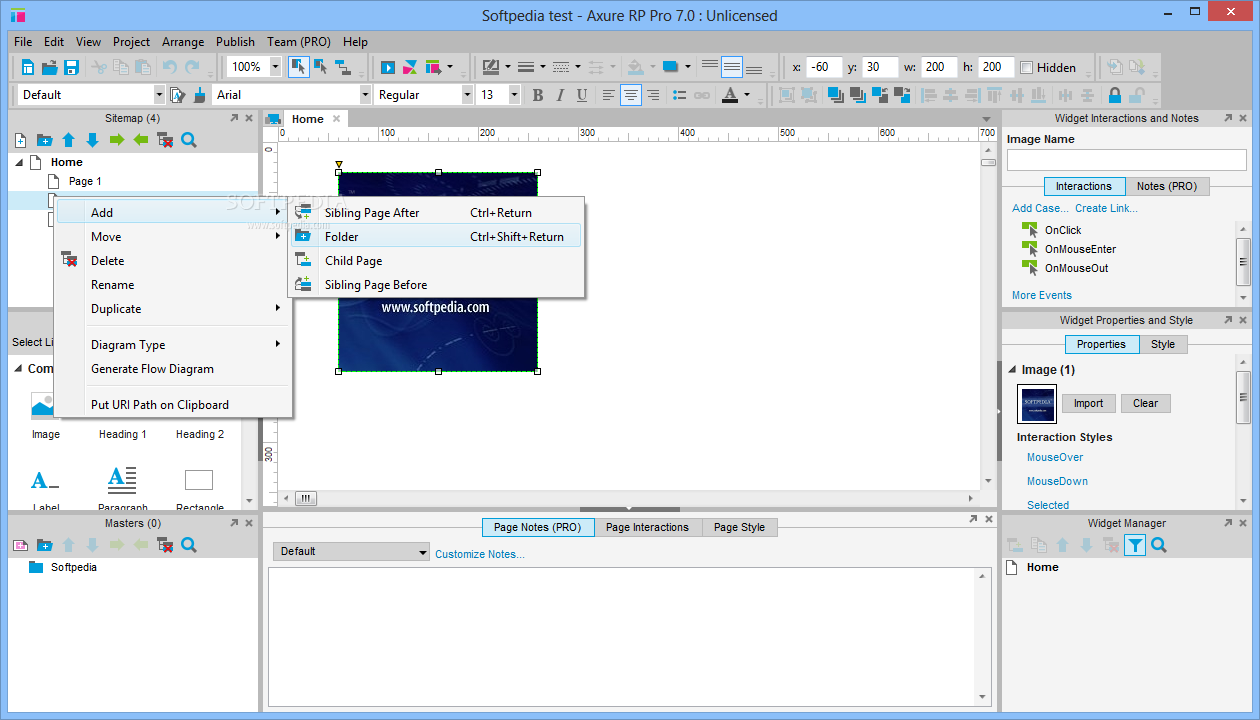Outdent page with the Sitemap green left arrow
This screenshot has height=720, width=1260.
pyautogui.click(x=140, y=140)
